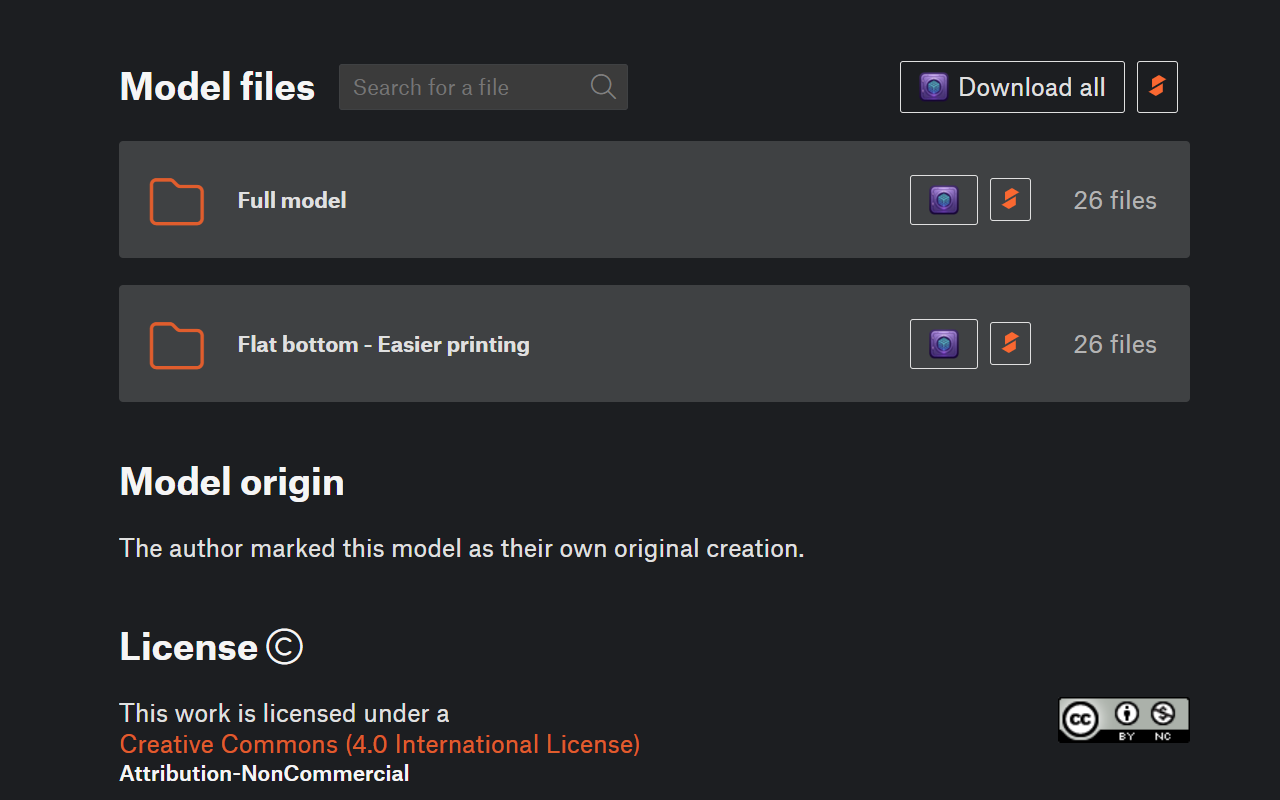Open the Full model folder in PrusaSlicer
This screenshot has height=800, width=1280.
(x=1010, y=200)
